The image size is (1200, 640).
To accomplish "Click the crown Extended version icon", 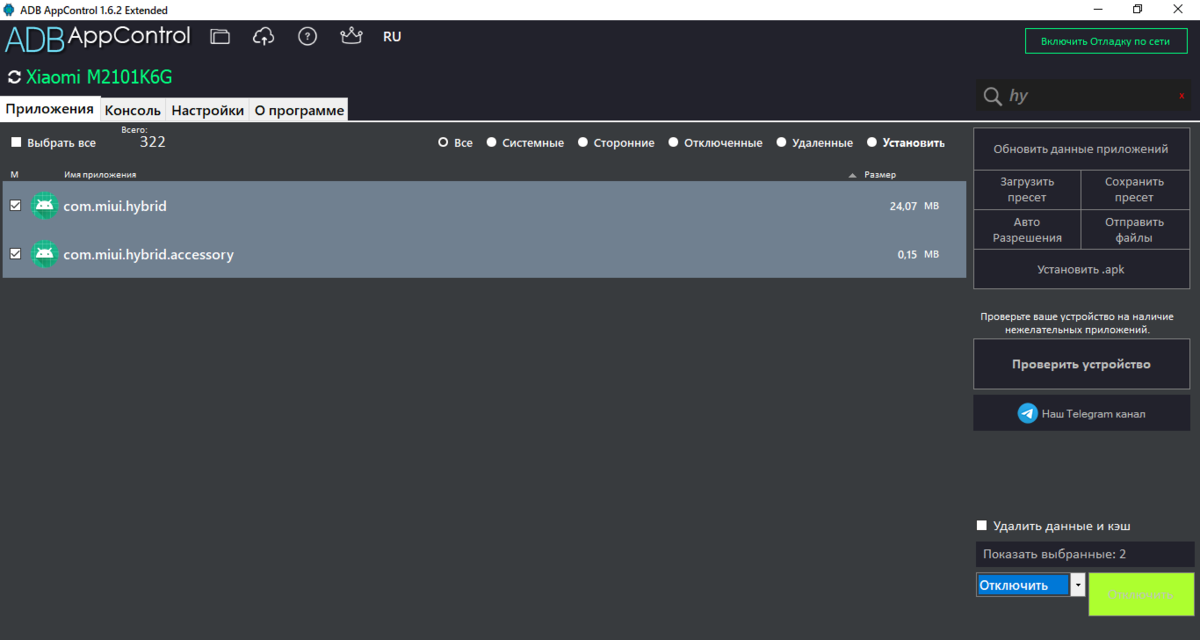I will (351, 36).
